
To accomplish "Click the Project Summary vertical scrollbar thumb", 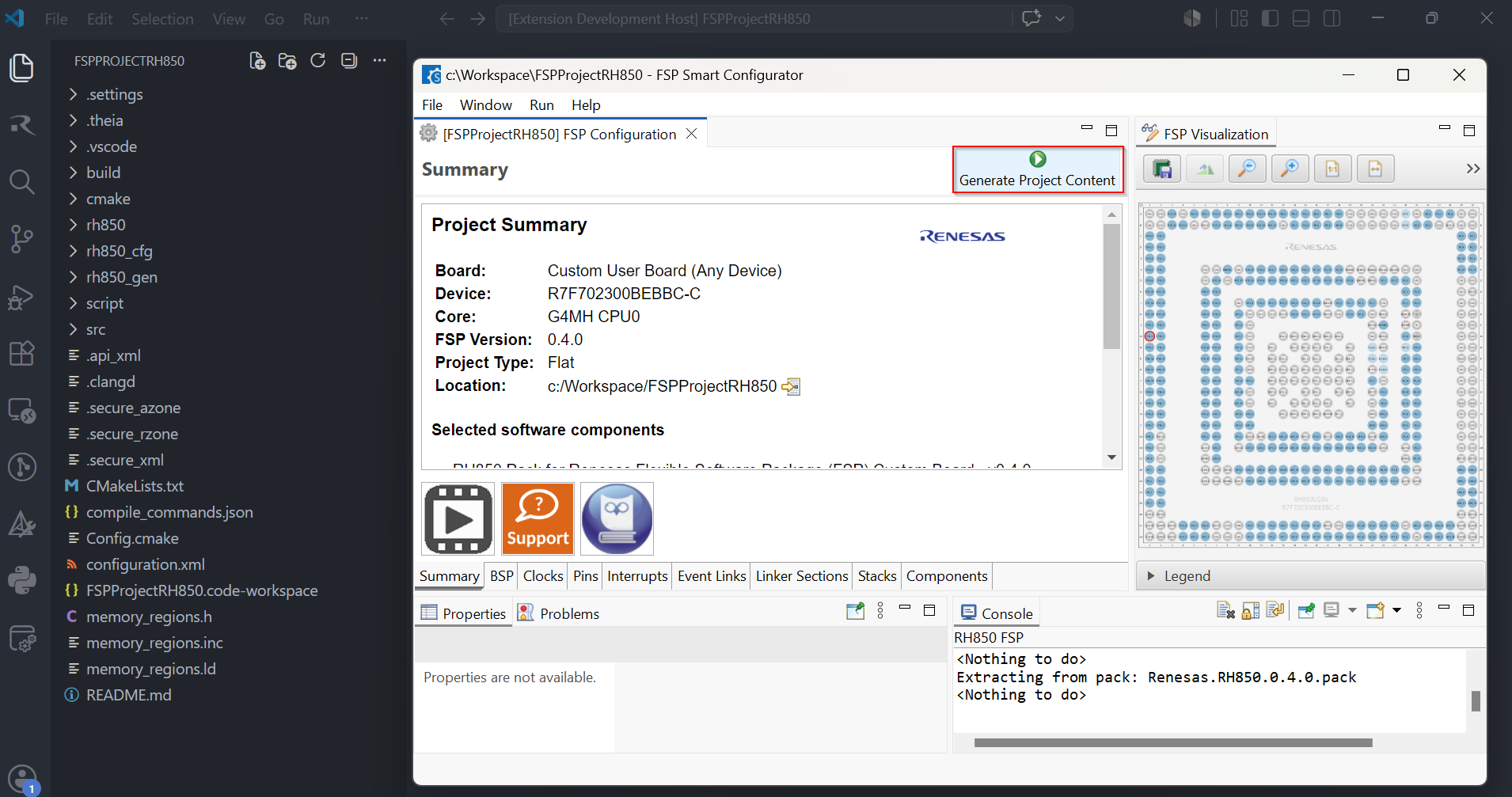I will [1111, 286].
